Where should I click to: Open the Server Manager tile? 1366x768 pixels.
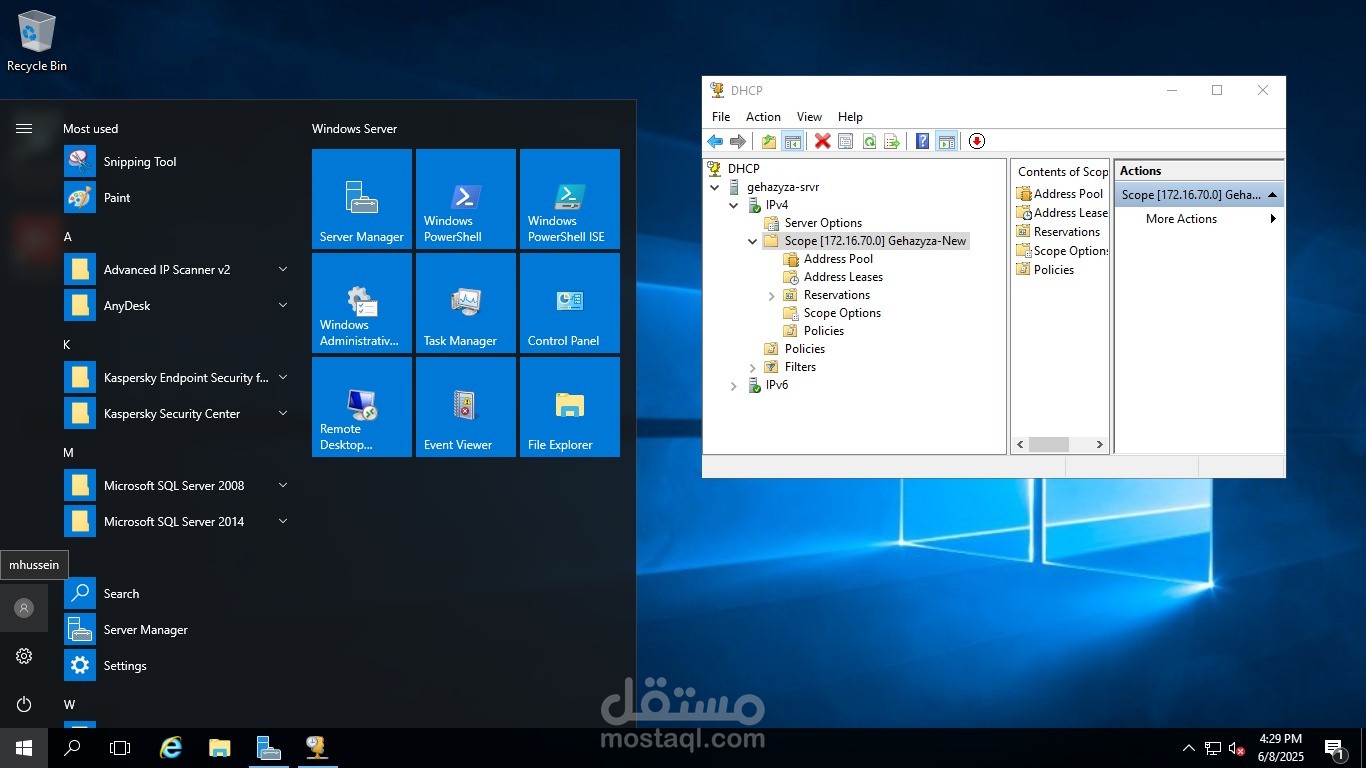pos(362,199)
